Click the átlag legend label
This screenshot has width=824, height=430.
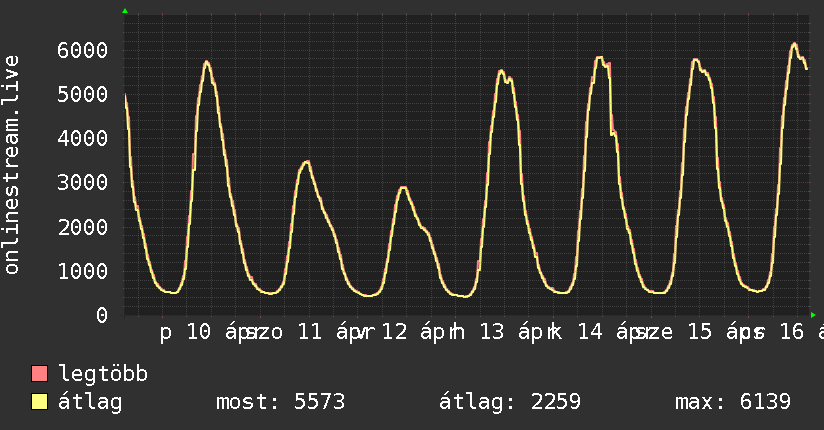click(x=90, y=402)
